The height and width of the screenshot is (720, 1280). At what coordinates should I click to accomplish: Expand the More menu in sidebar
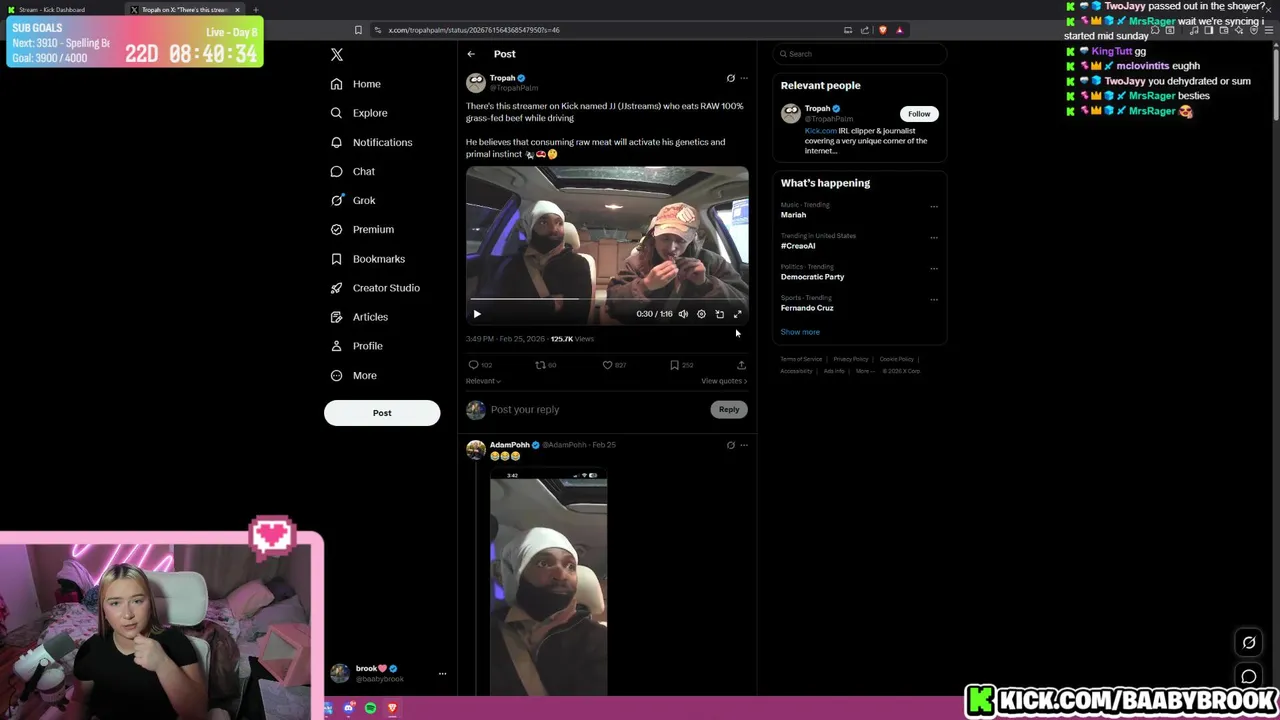(x=354, y=375)
